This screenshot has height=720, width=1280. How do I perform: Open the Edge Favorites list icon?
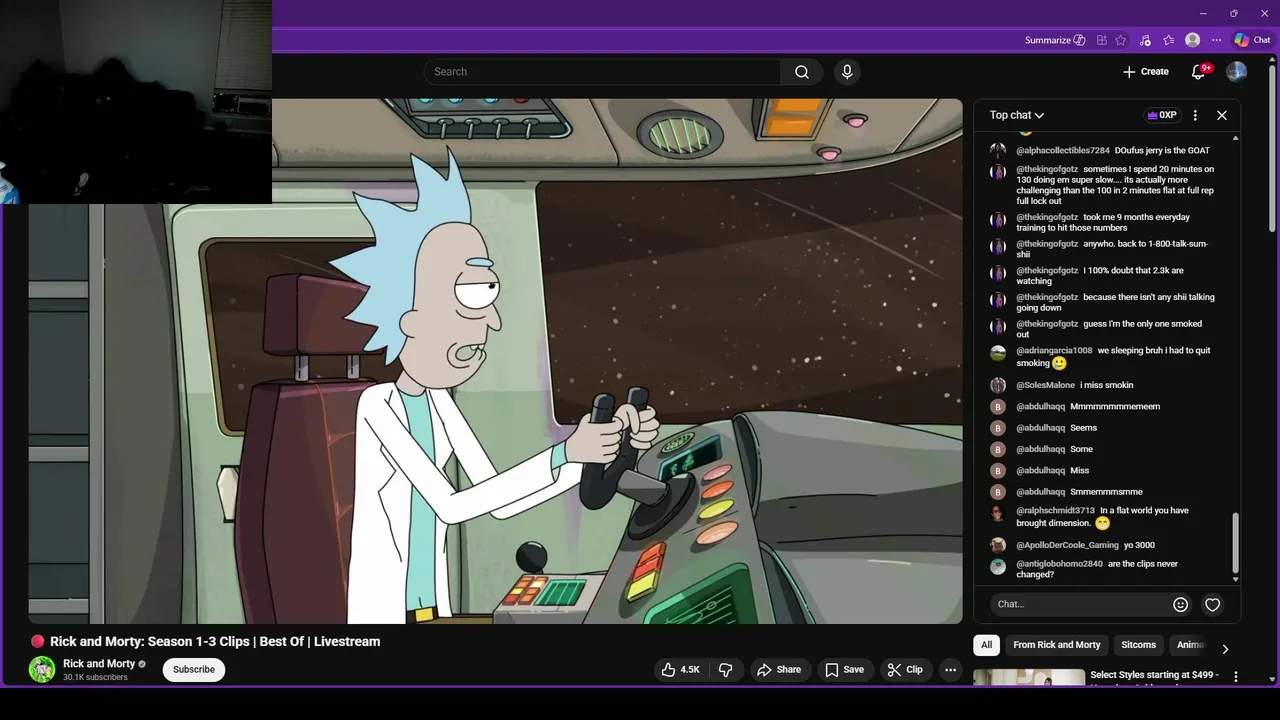1169,40
